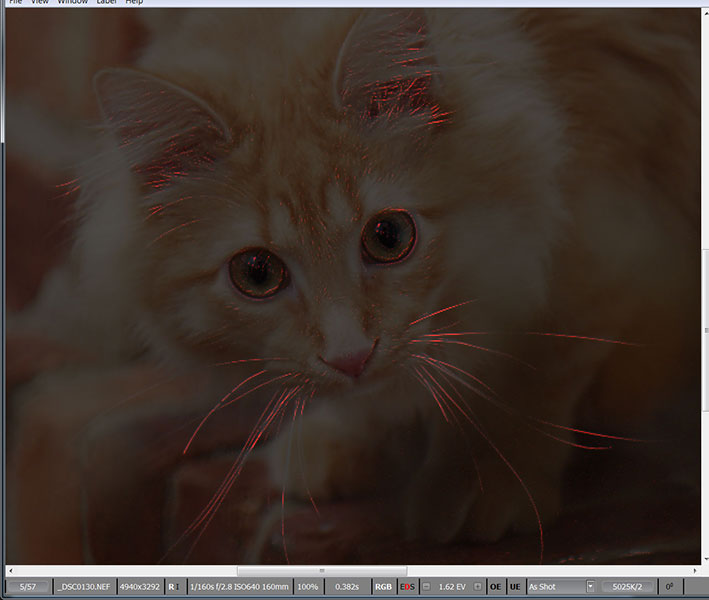Toggle OE overexposure indication
Screen dimensions: 709x600
(x=495, y=586)
